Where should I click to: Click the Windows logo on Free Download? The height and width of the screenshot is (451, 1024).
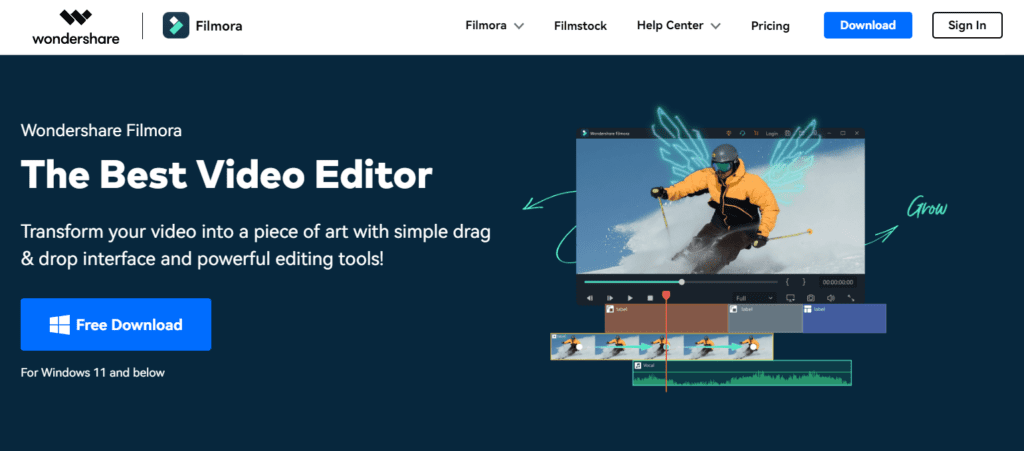tap(59, 324)
